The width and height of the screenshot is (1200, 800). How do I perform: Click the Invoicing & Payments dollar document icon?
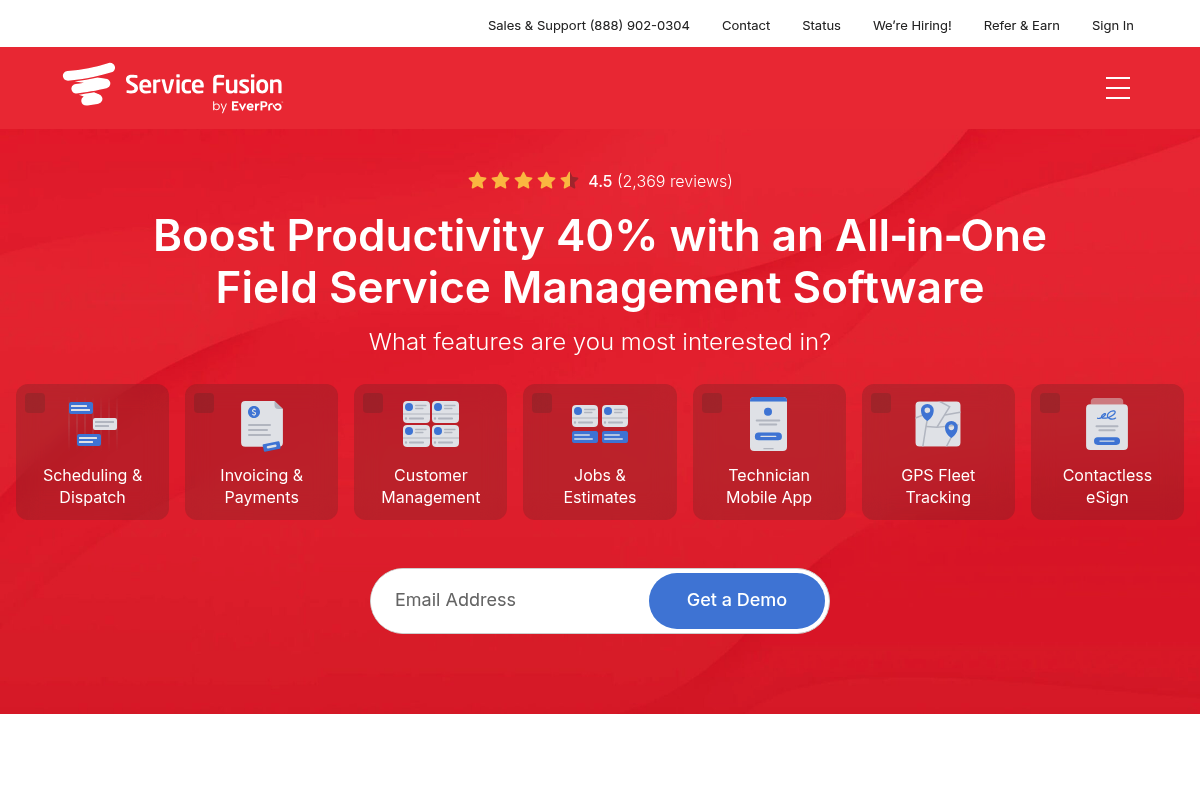pos(261,424)
